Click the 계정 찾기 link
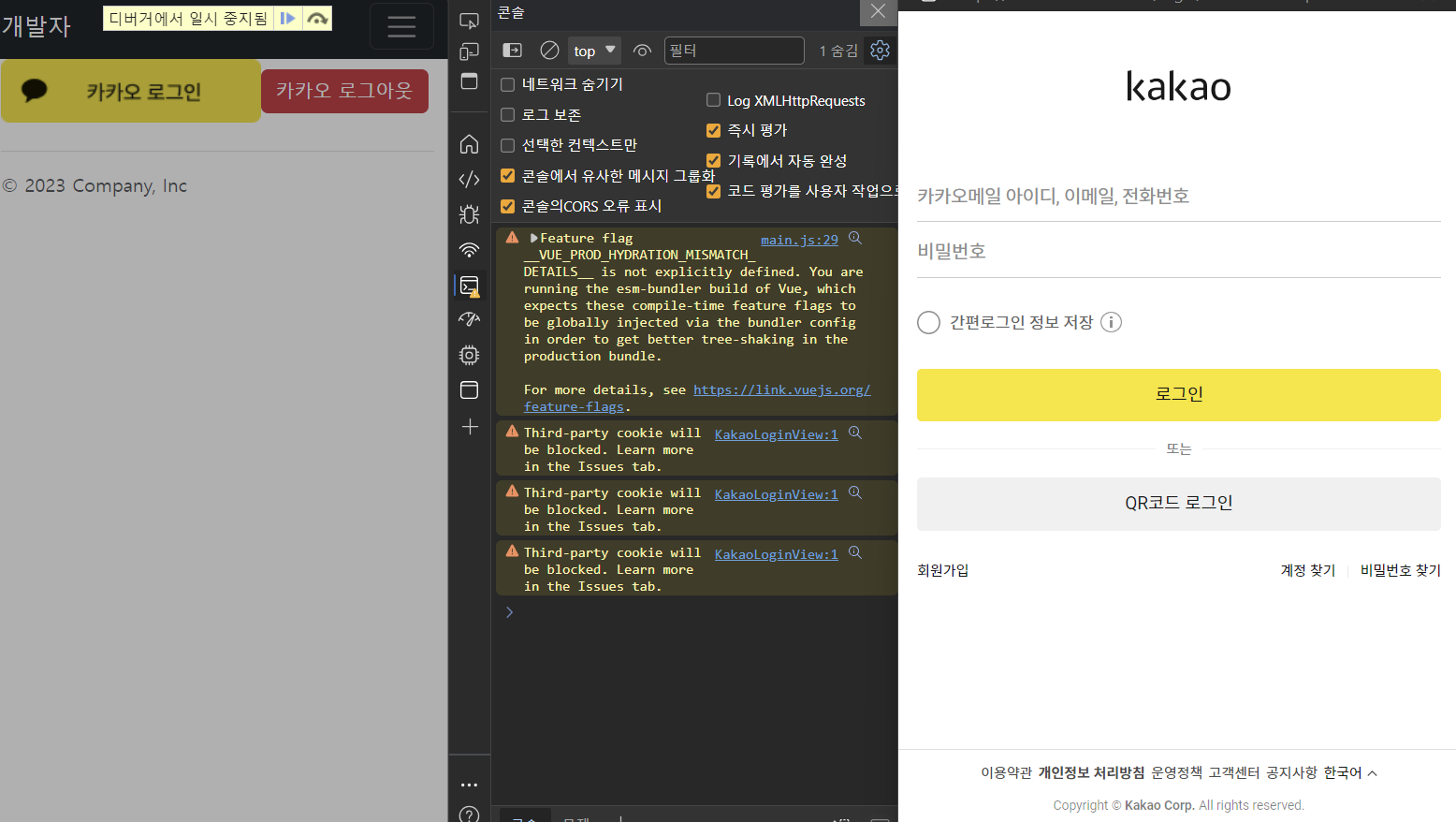The image size is (1456, 822). (x=1307, y=570)
